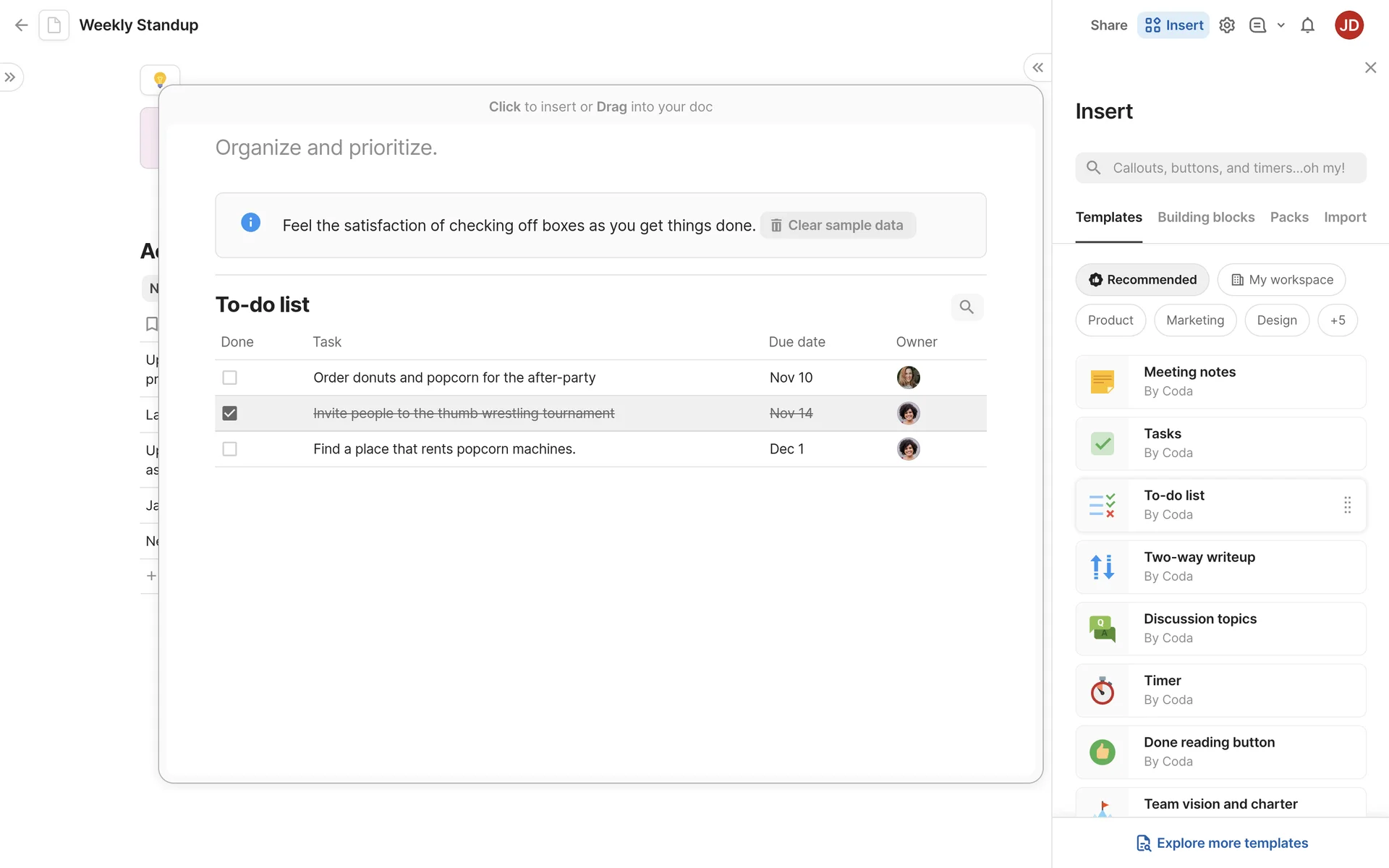Check the Order donuts and popcorn task
The image size is (1389, 868).
(x=229, y=378)
